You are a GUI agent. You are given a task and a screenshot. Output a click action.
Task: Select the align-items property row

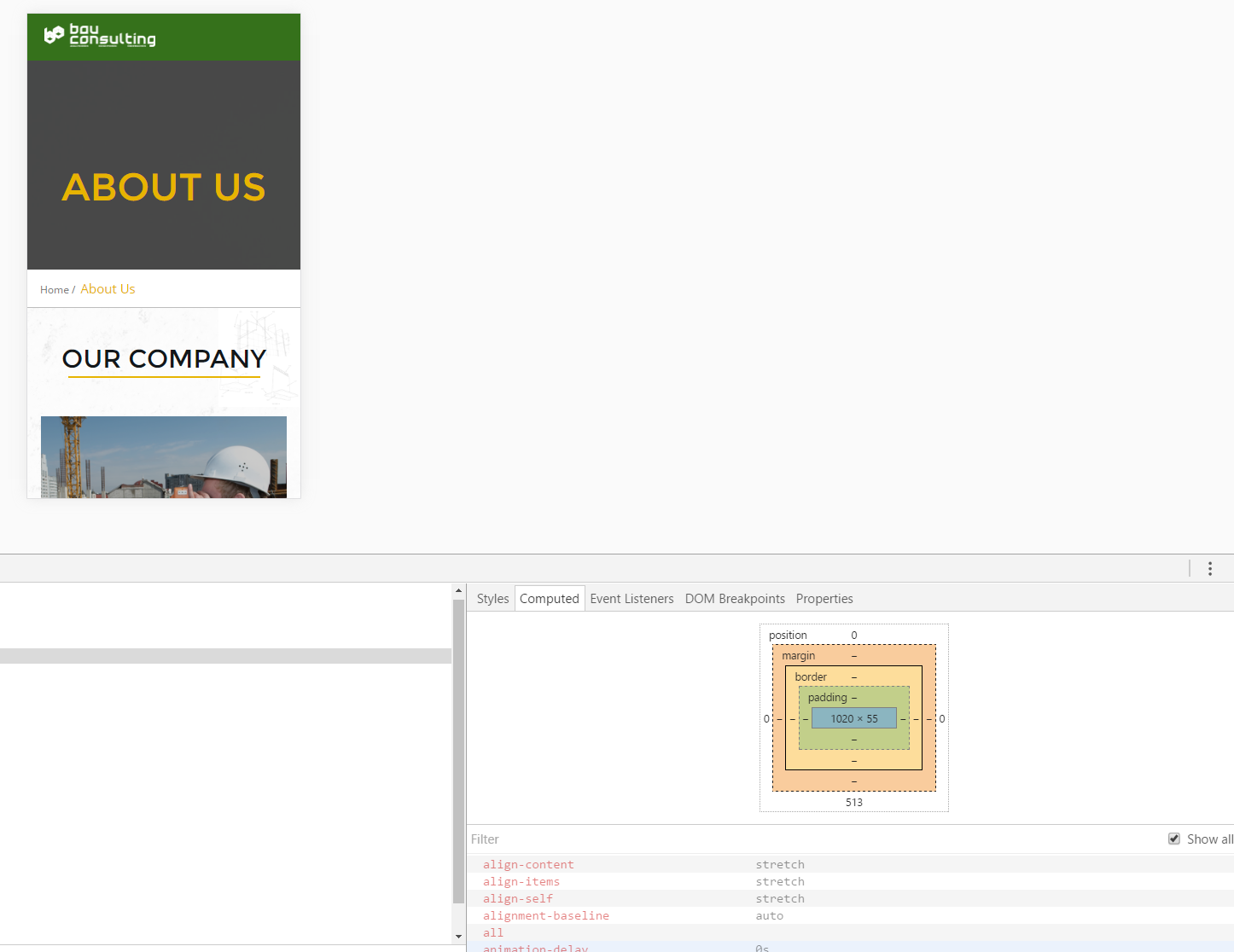(850, 881)
